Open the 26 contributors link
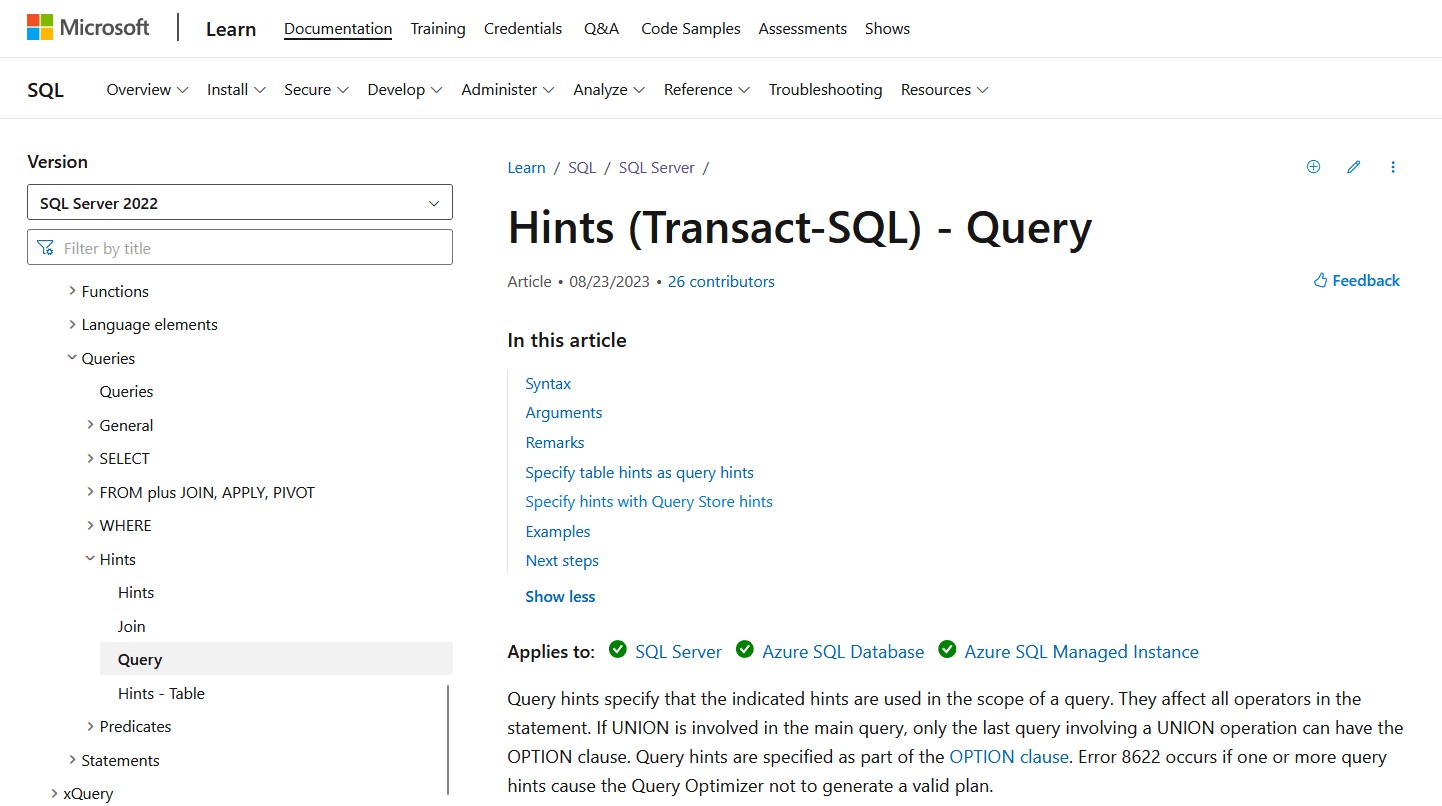 (720, 282)
